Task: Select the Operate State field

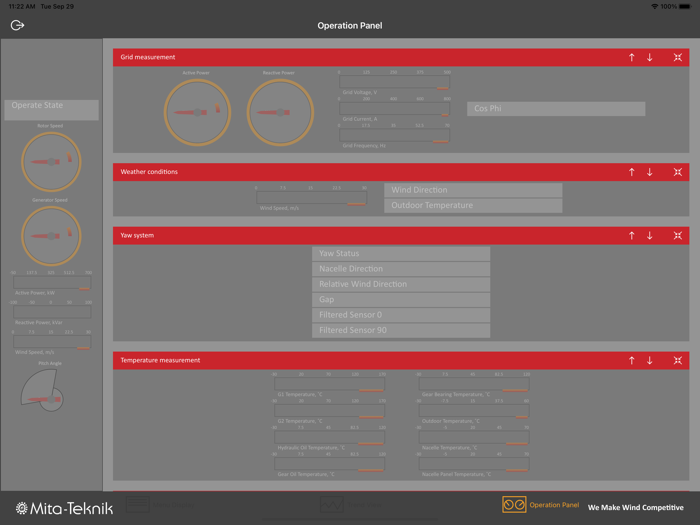Action: pyautogui.click(x=51, y=110)
